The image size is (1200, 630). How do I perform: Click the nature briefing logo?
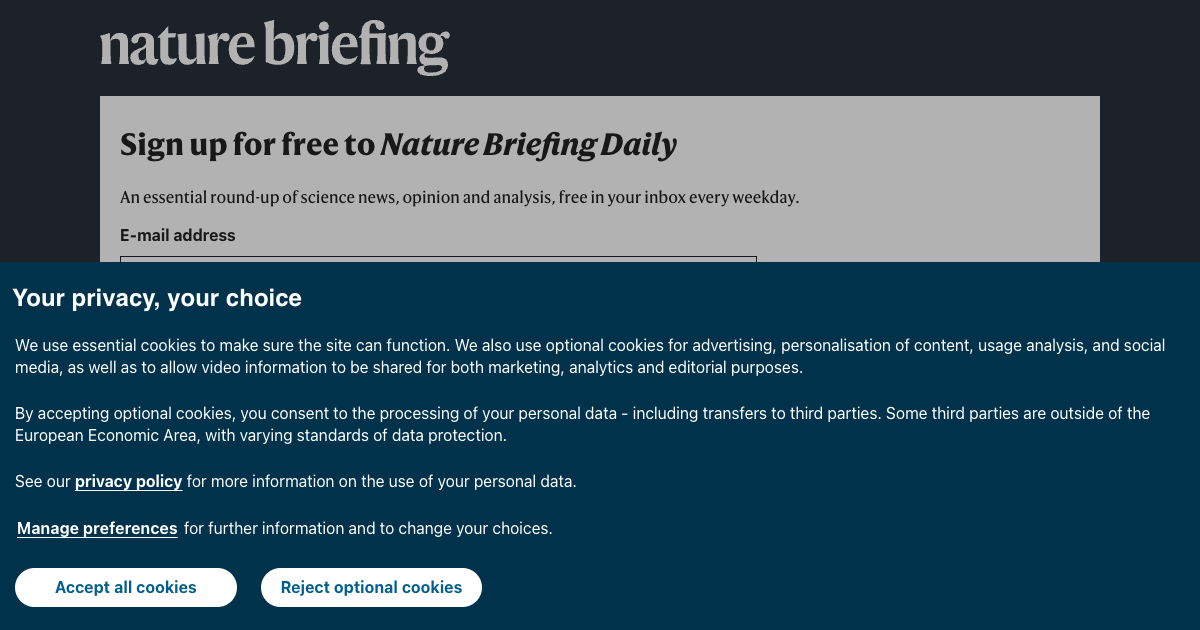pyautogui.click(x=273, y=46)
